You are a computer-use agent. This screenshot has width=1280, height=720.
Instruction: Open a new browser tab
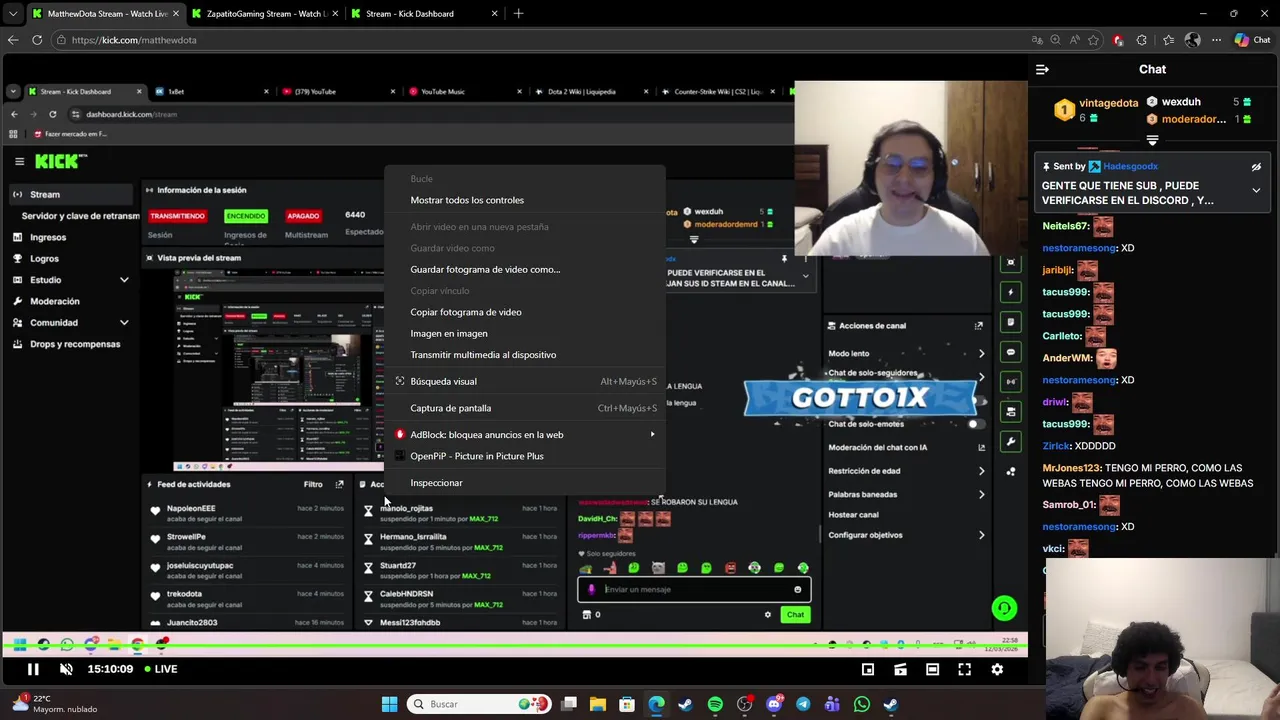click(x=518, y=14)
